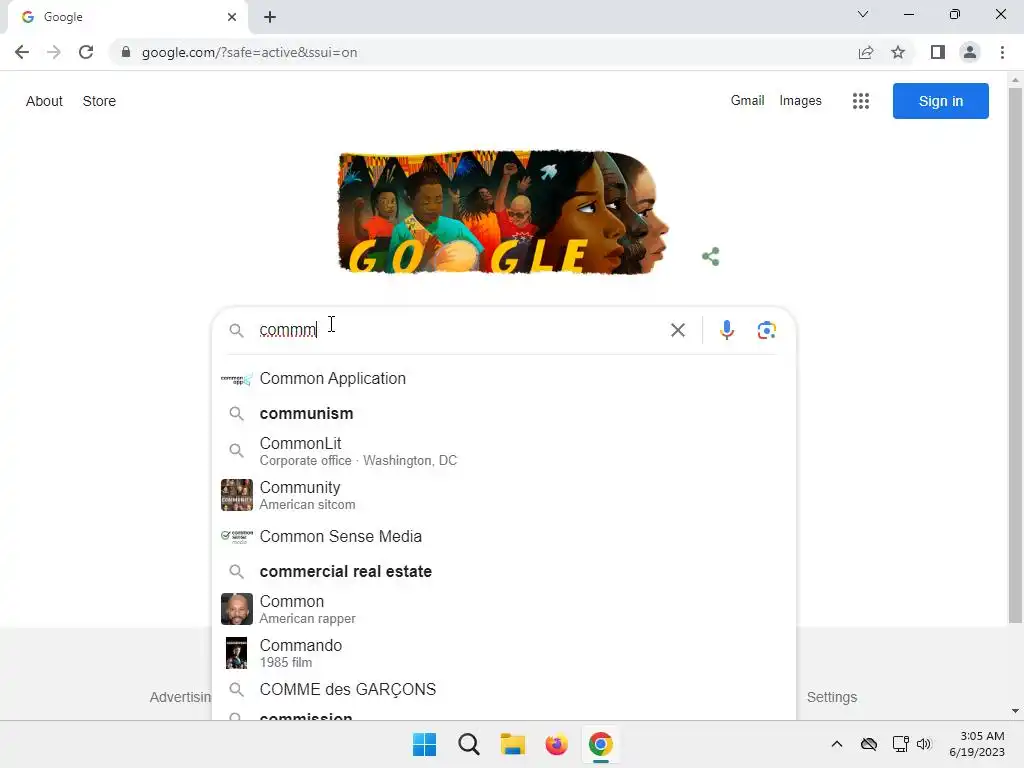Click the lock site info icon

pos(125,52)
